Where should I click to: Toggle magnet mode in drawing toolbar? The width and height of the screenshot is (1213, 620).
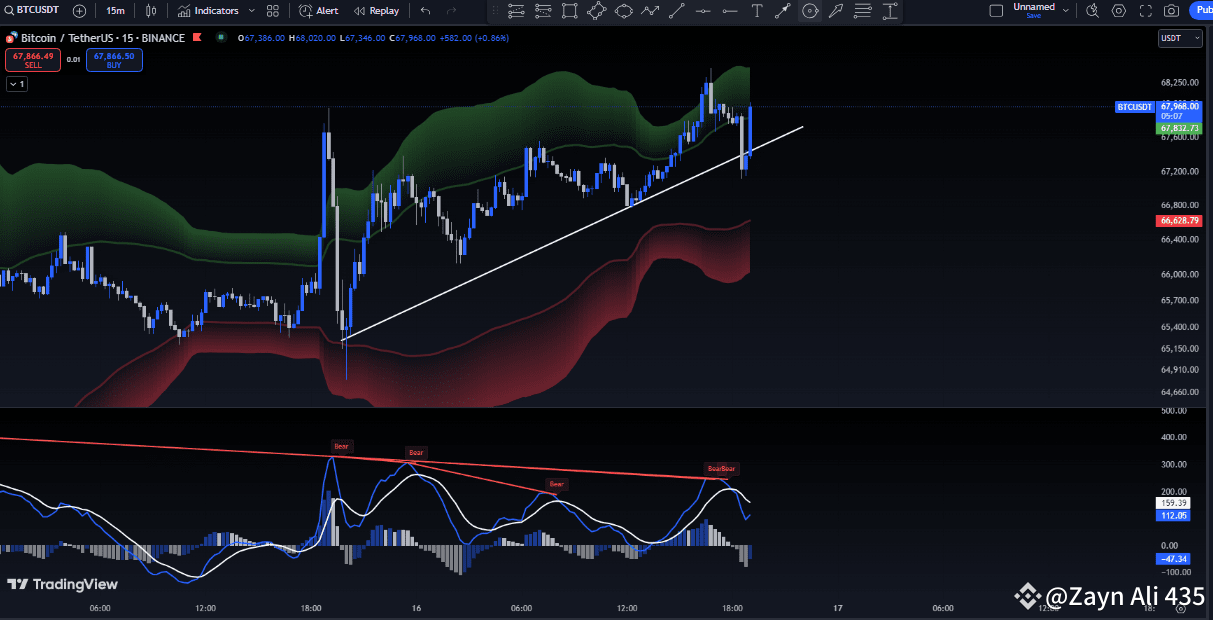(x=810, y=11)
